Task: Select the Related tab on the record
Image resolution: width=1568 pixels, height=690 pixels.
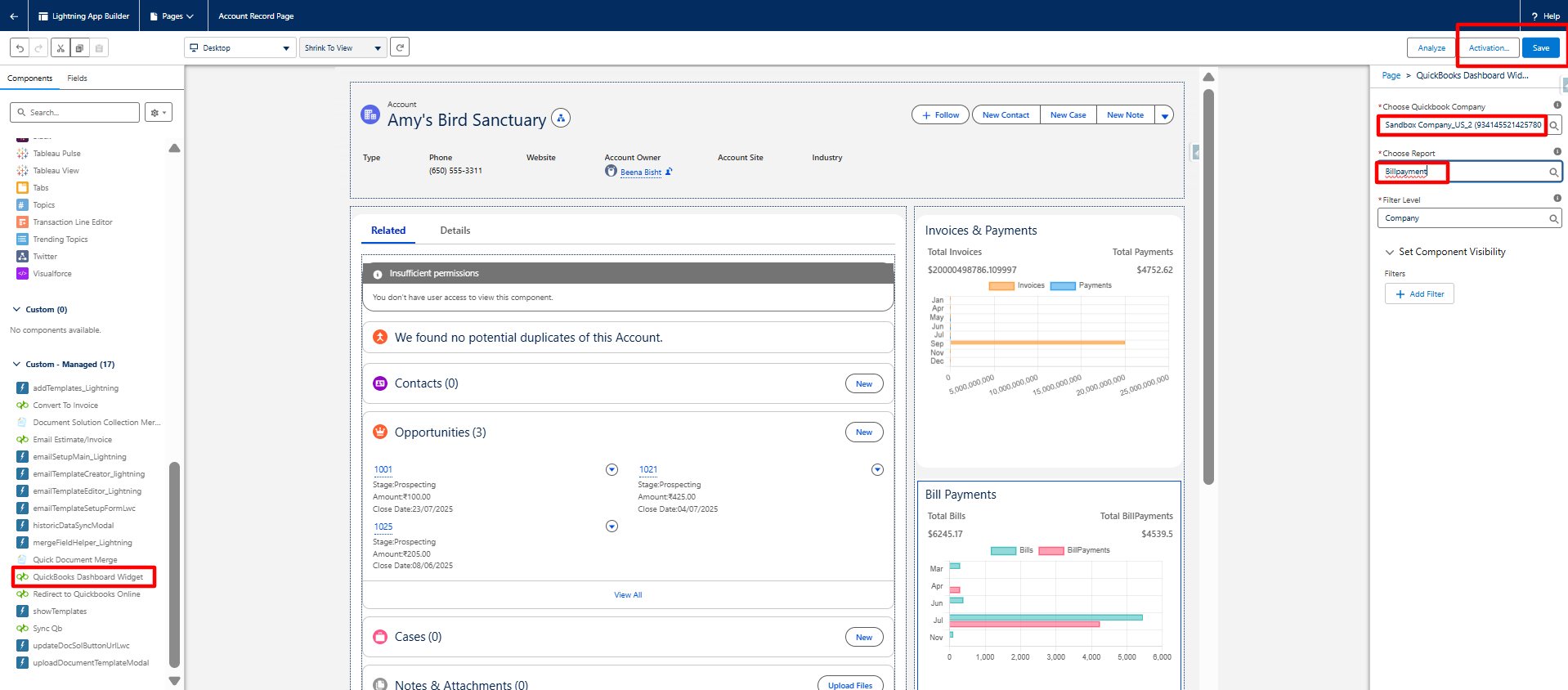Action: click(388, 231)
